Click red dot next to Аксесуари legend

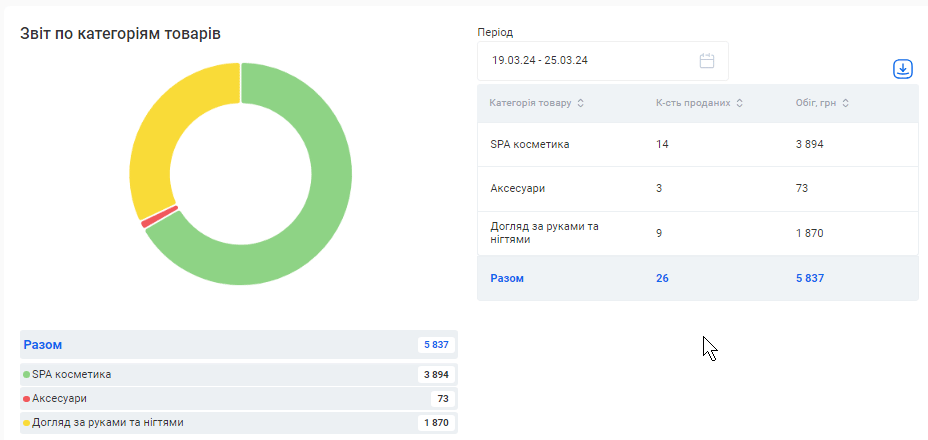[x=27, y=399]
